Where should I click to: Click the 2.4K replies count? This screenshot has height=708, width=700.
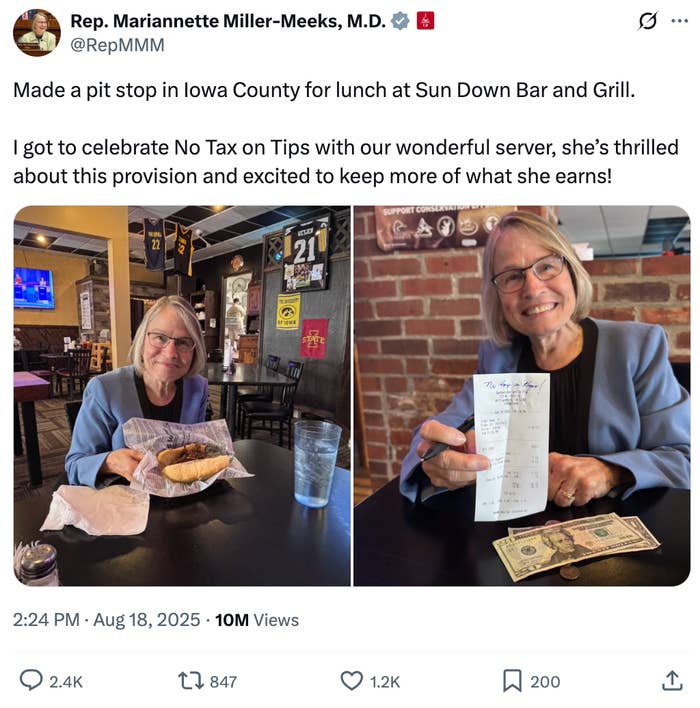click(66, 681)
